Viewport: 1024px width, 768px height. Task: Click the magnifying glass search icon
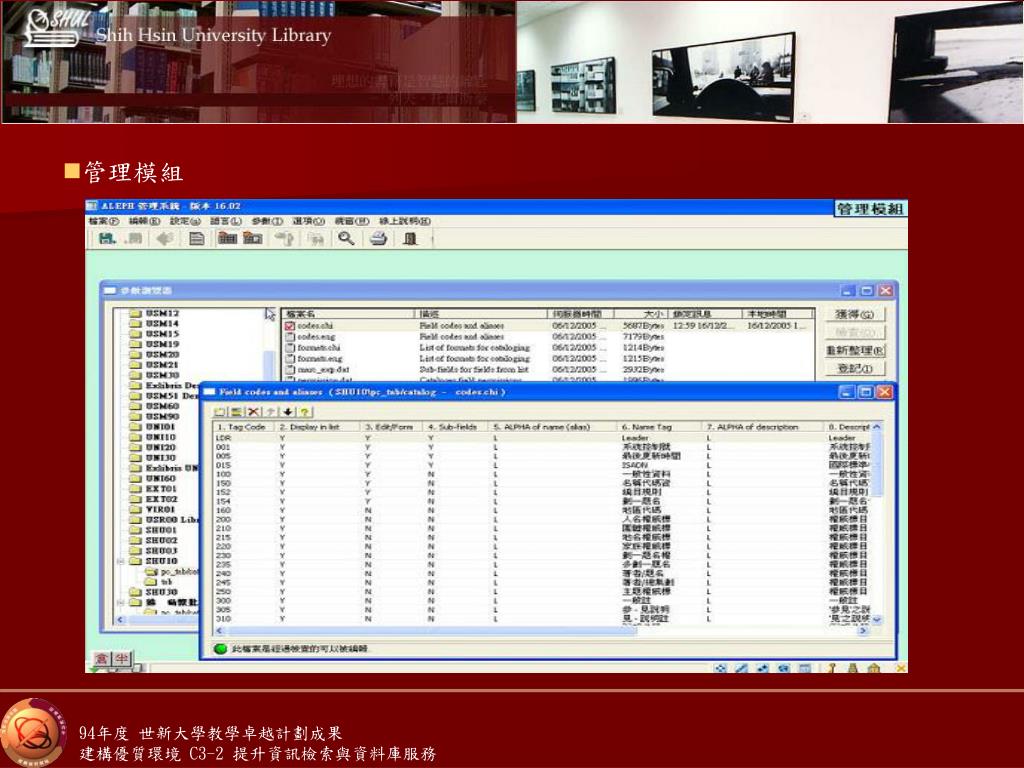tap(346, 238)
